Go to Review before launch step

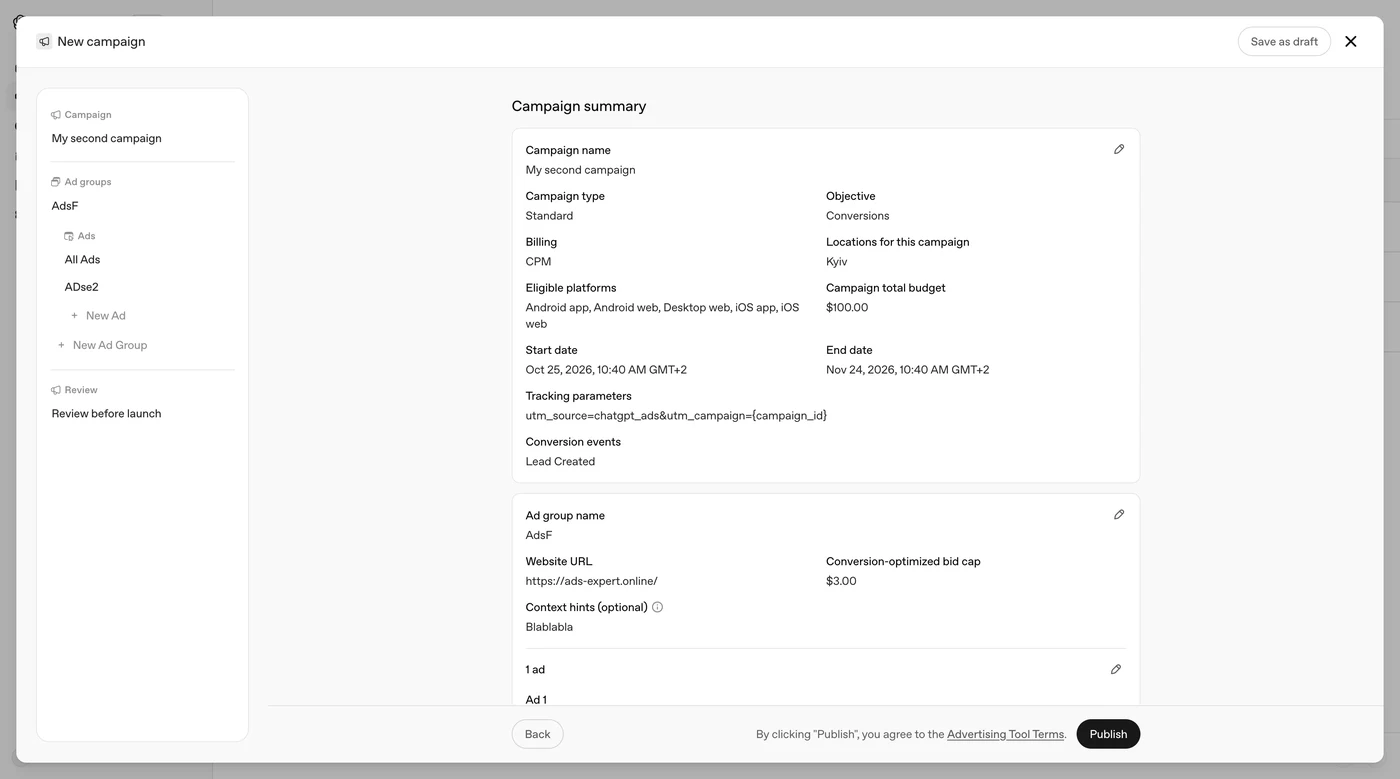[x=107, y=413]
